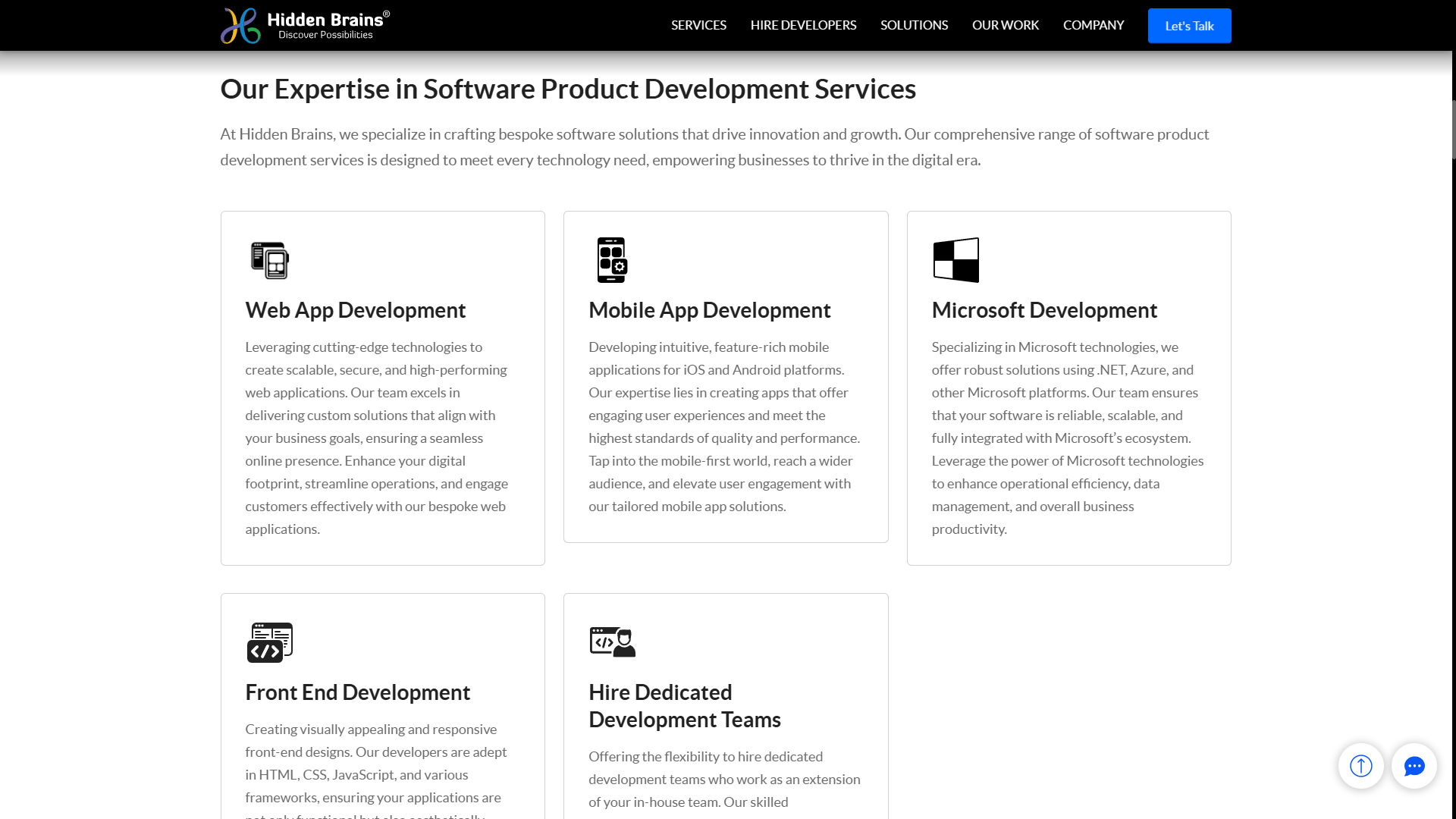Click the text 'Offering the flexibility to hire dedicated'
1456x819 pixels.
coord(705,757)
